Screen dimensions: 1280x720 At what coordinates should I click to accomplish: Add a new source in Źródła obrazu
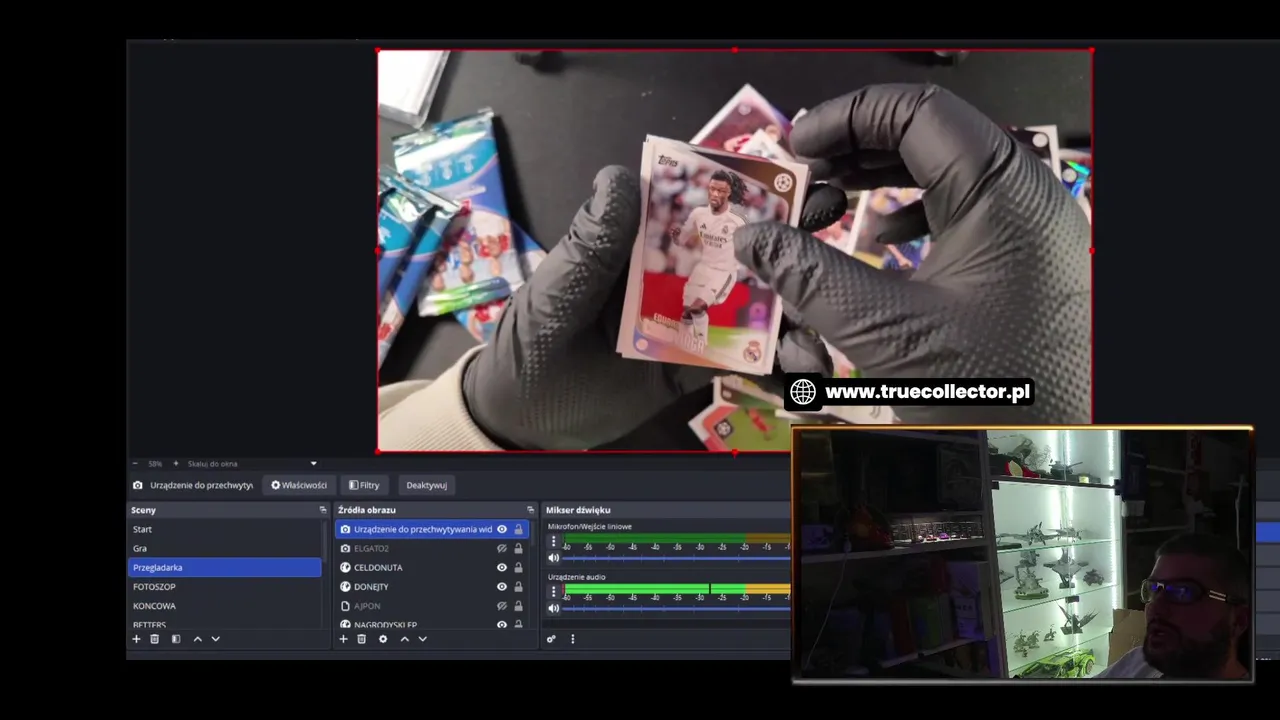click(343, 639)
